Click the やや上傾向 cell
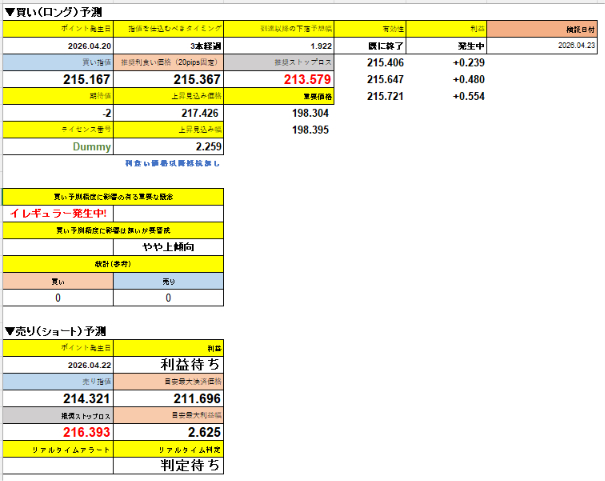Viewport: 605px width, 481px height. 169,247
